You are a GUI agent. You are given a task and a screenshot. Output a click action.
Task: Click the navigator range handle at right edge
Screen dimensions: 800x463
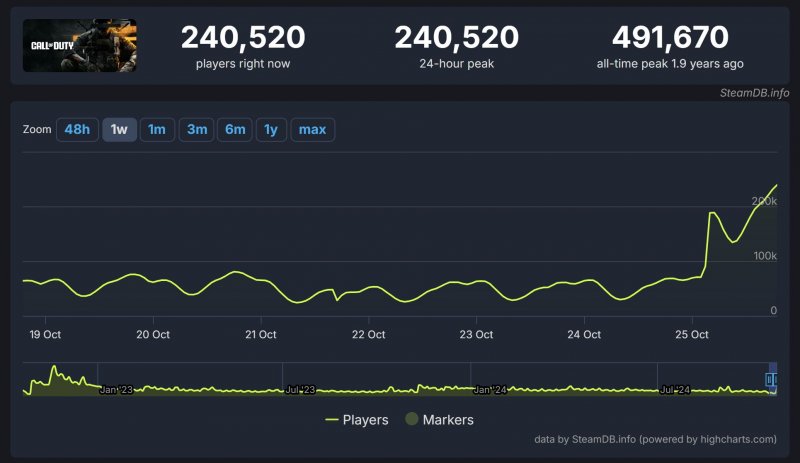pos(771,379)
